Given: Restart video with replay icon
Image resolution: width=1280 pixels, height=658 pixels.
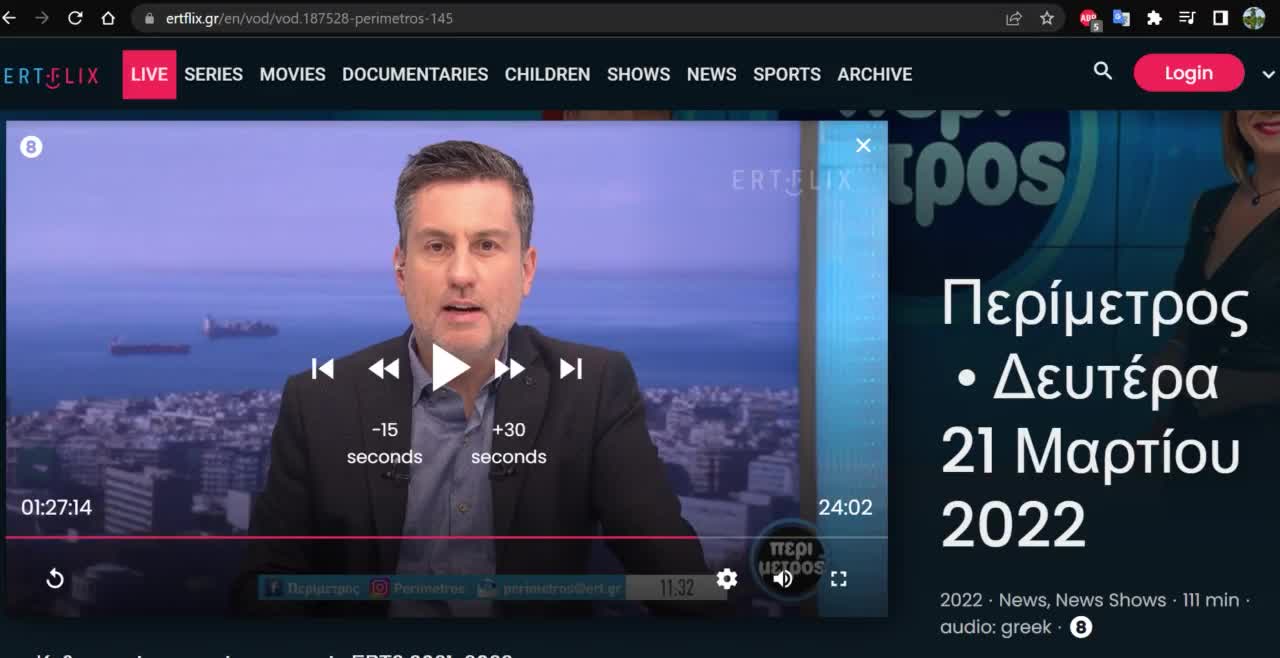Looking at the screenshot, I should (55, 579).
